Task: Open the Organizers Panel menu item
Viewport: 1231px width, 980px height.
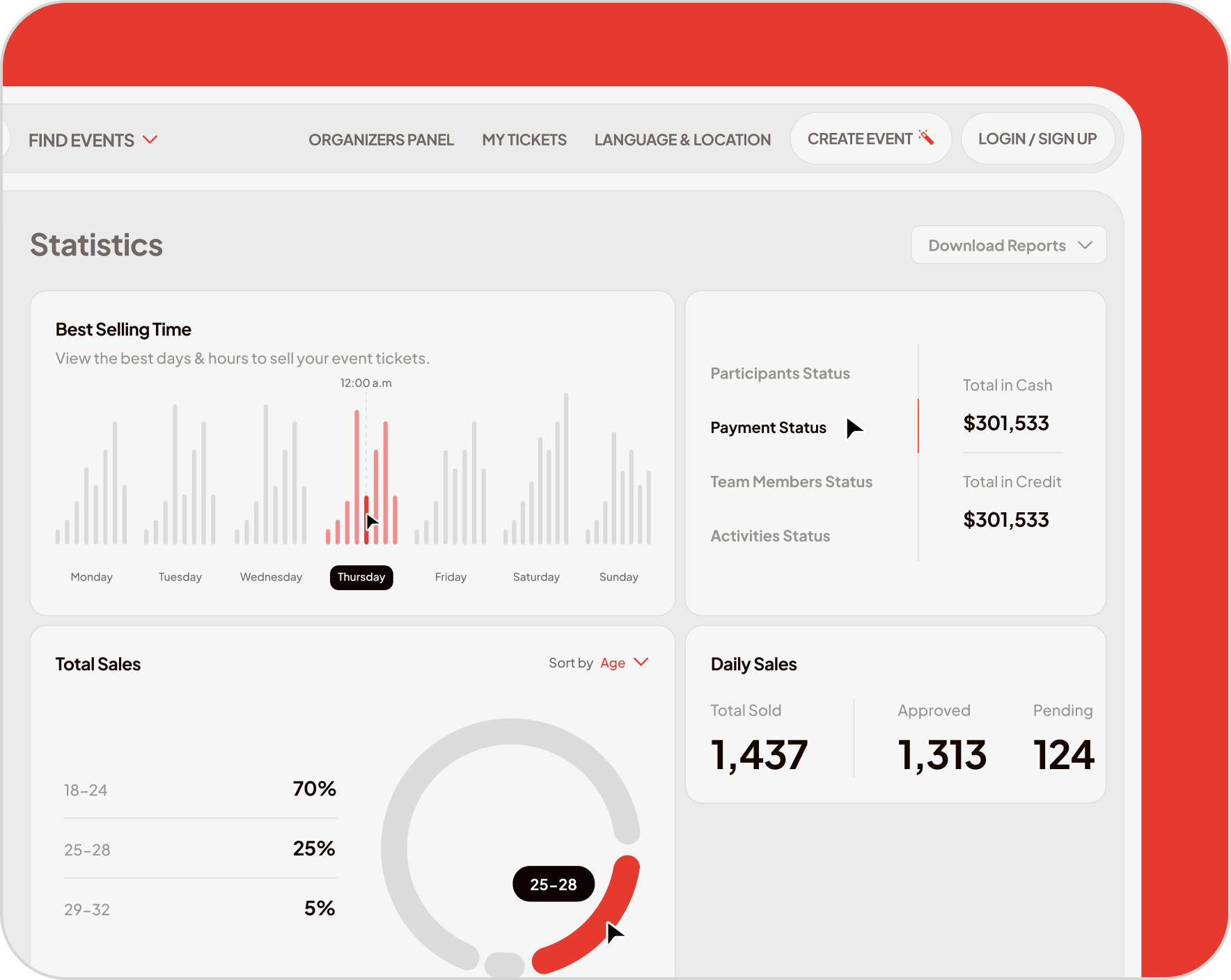Action: click(x=381, y=140)
